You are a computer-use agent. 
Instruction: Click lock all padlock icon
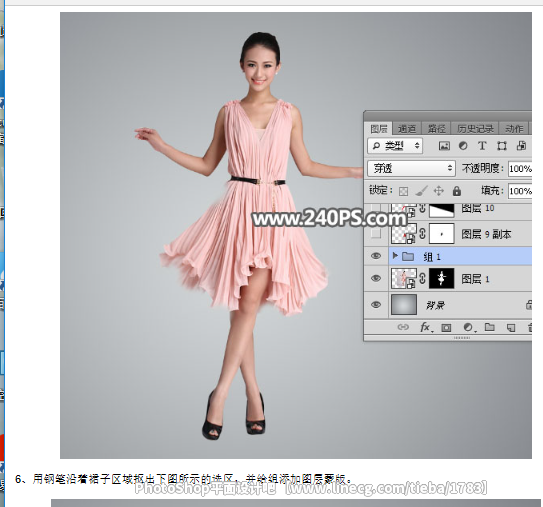click(457, 190)
